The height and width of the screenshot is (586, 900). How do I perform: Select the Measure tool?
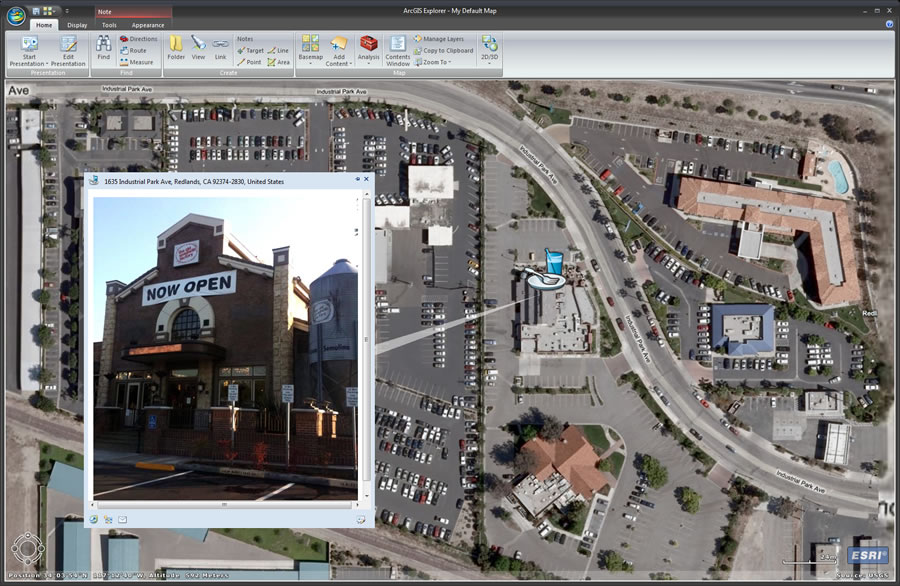(x=137, y=62)
